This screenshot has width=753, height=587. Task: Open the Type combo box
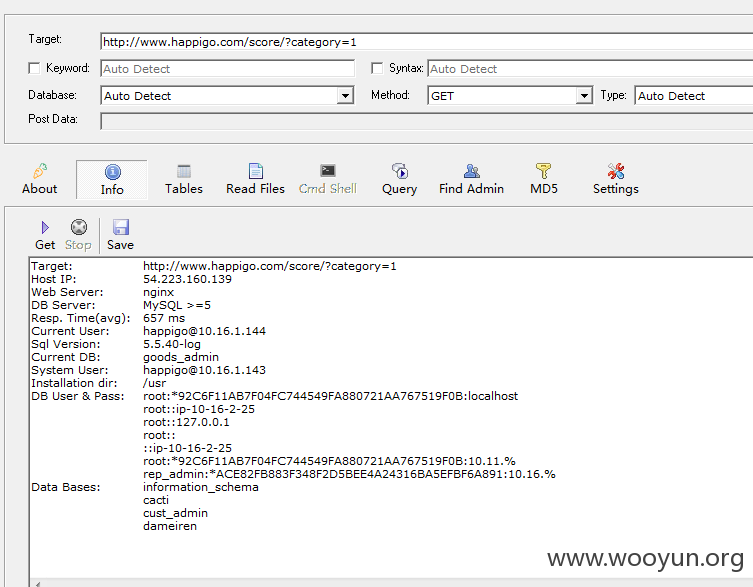point(694,96)
